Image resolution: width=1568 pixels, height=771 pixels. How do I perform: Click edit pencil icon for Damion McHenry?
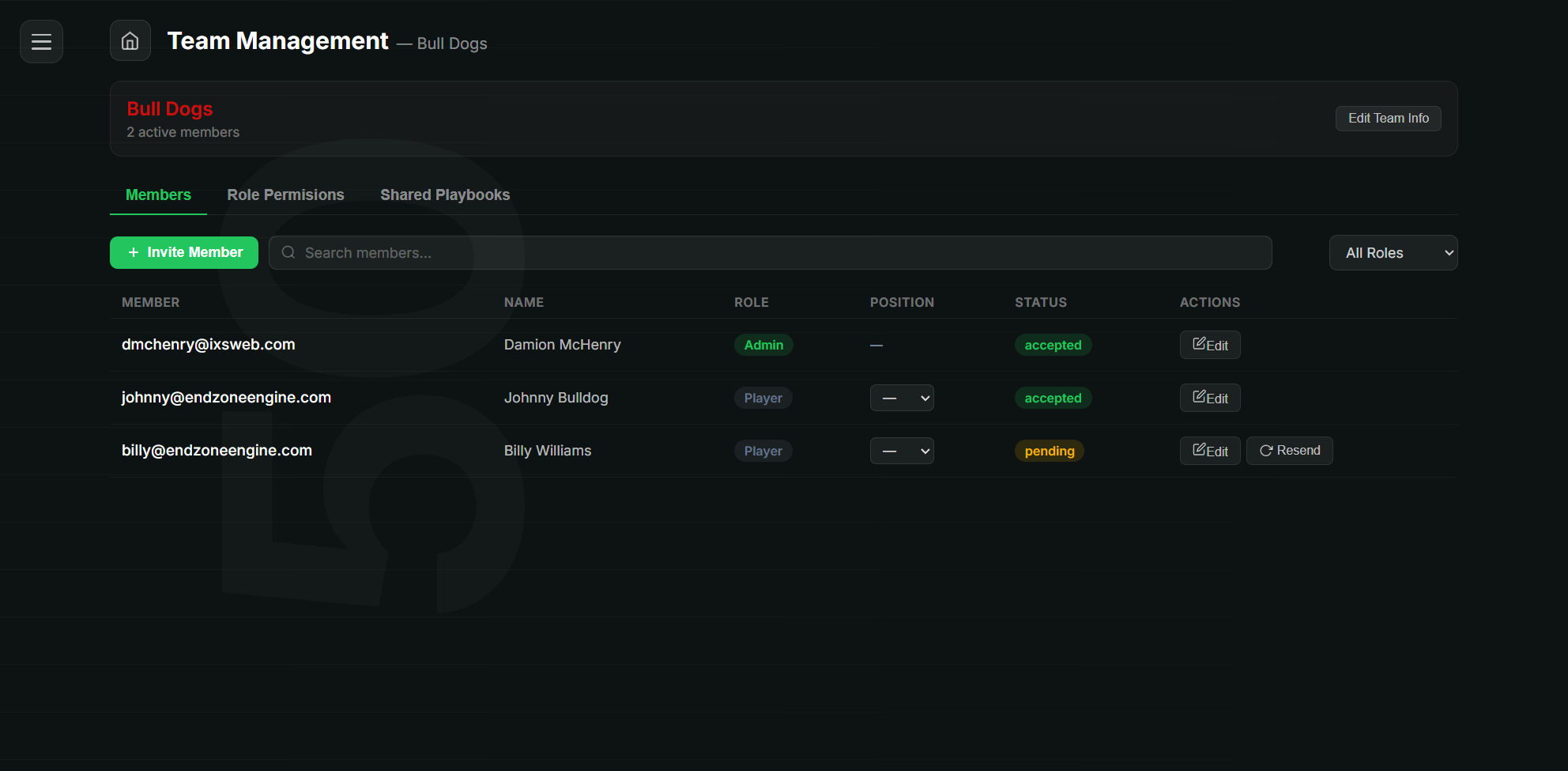[x=1199, y=344]
